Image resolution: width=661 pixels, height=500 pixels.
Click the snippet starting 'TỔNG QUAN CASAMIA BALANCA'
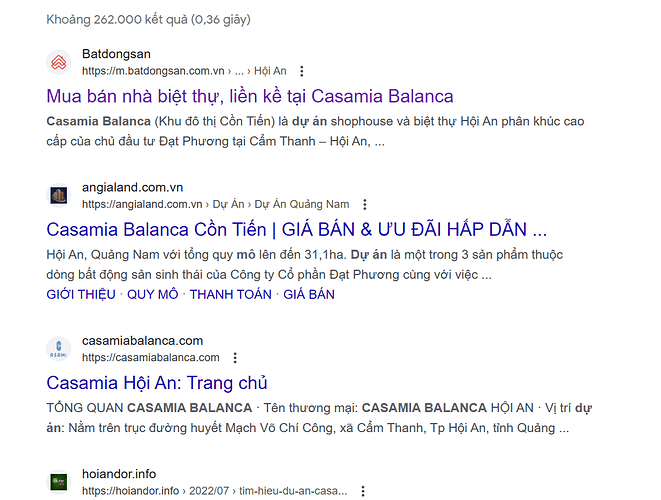[x=319, y=418]
